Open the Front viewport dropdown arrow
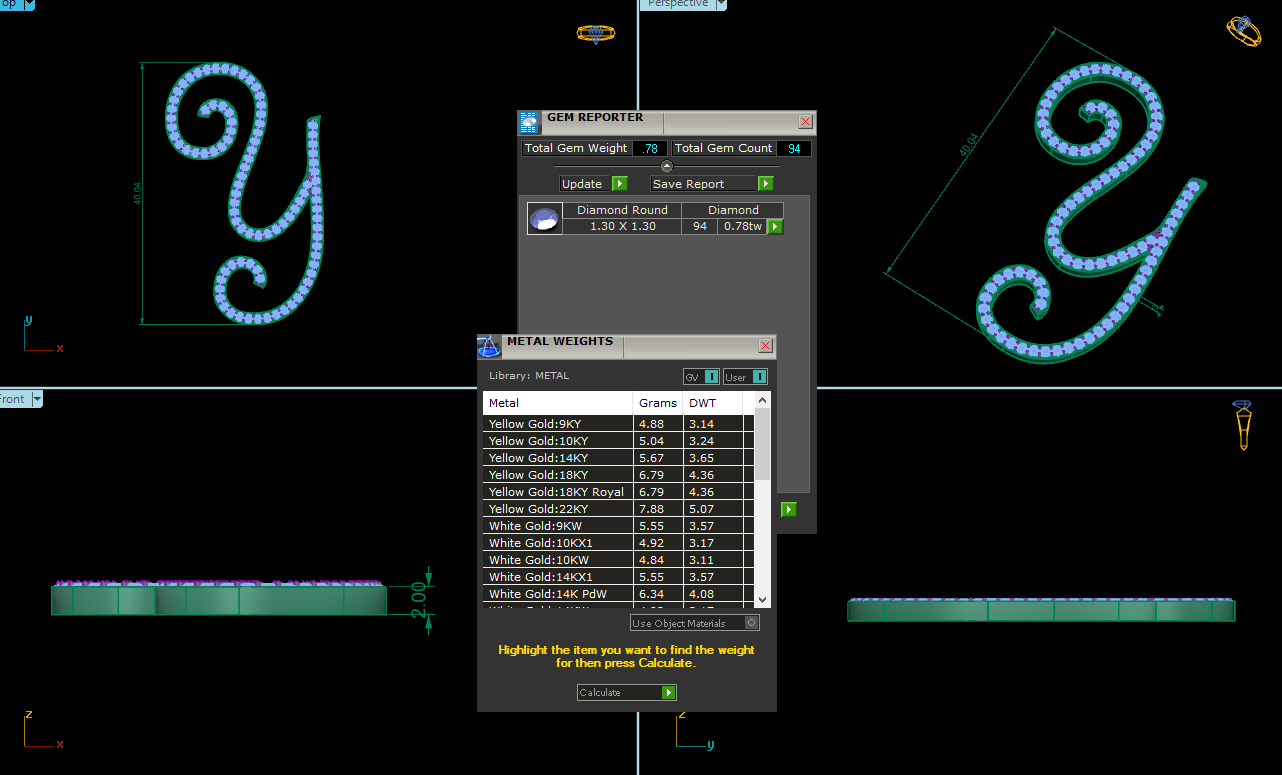 point(38,399)
